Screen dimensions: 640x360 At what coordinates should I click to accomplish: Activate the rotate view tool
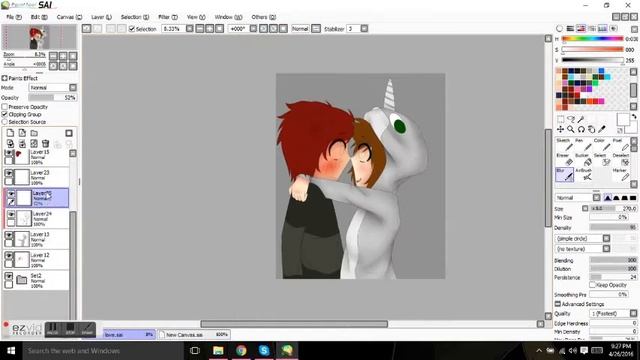click(581, 129)
